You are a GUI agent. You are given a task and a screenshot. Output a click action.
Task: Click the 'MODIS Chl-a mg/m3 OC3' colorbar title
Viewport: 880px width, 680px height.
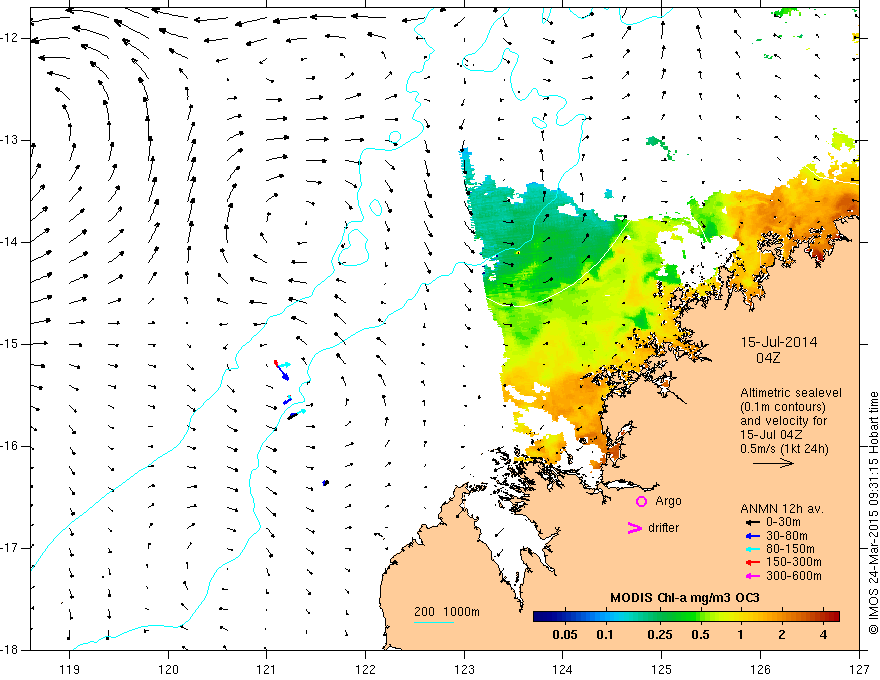click(x=685, y=598)
